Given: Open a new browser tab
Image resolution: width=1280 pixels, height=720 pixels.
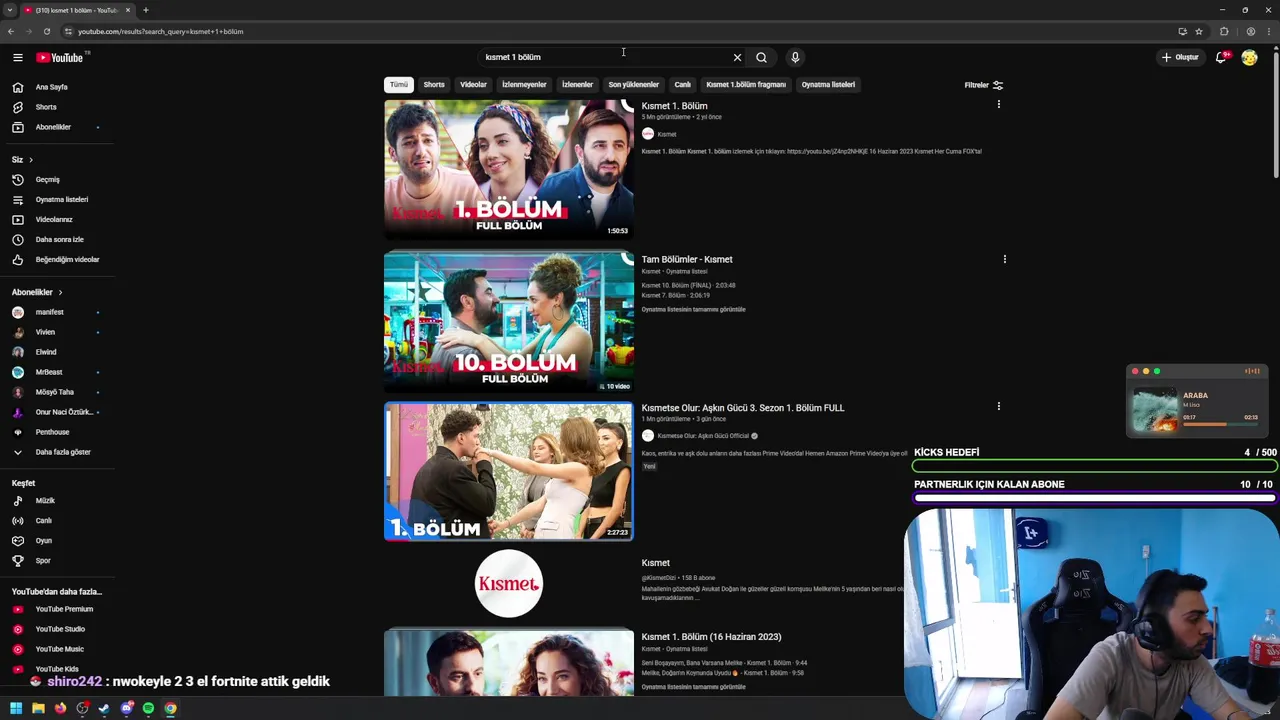Looking at the screenshot, I should (146, 10).
